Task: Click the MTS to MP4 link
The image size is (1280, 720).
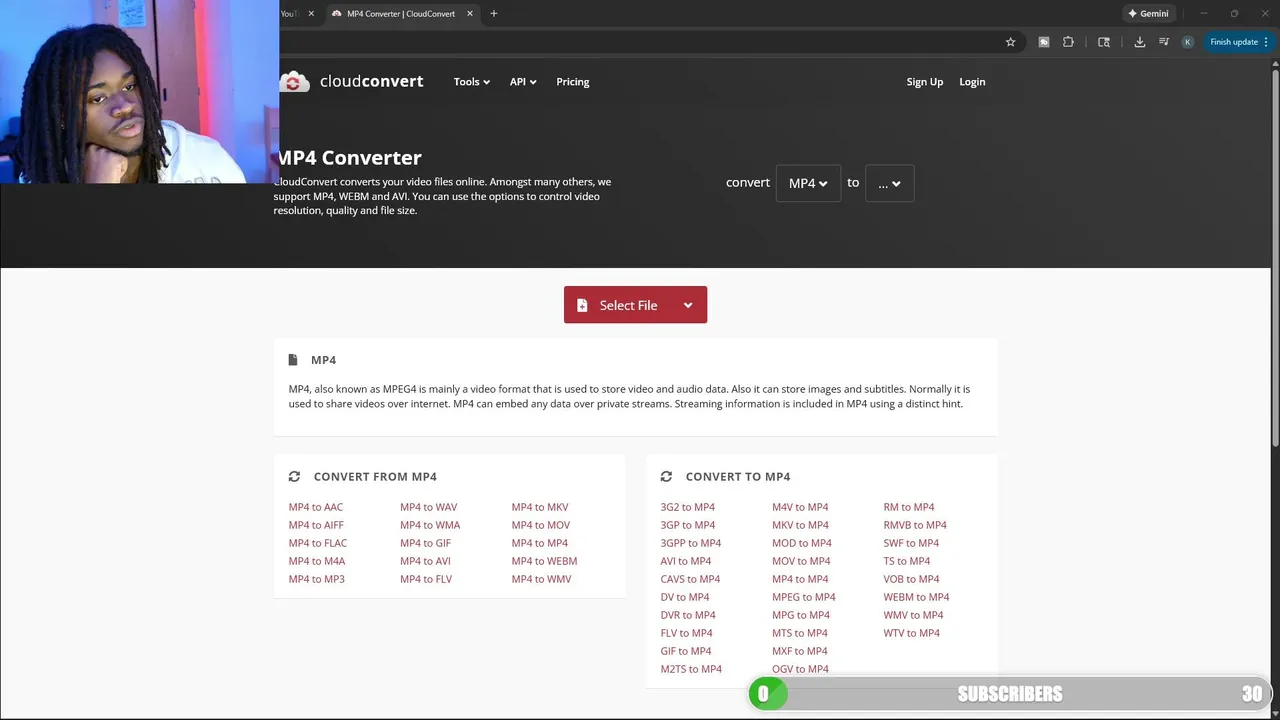Action: pos(800,633)
